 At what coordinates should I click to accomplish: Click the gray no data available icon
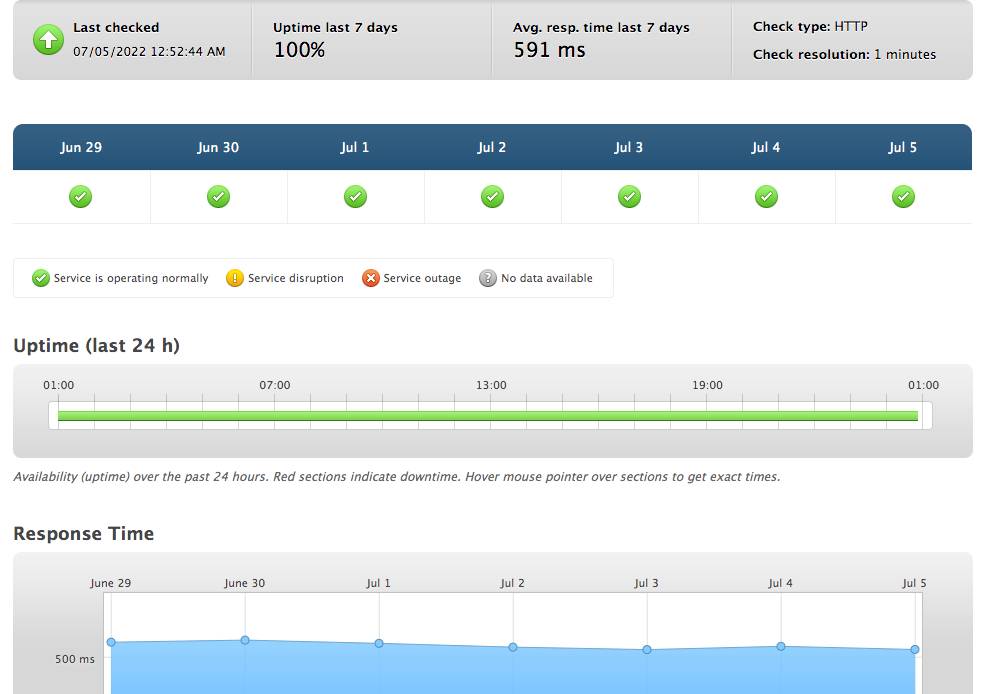[488, 278]
